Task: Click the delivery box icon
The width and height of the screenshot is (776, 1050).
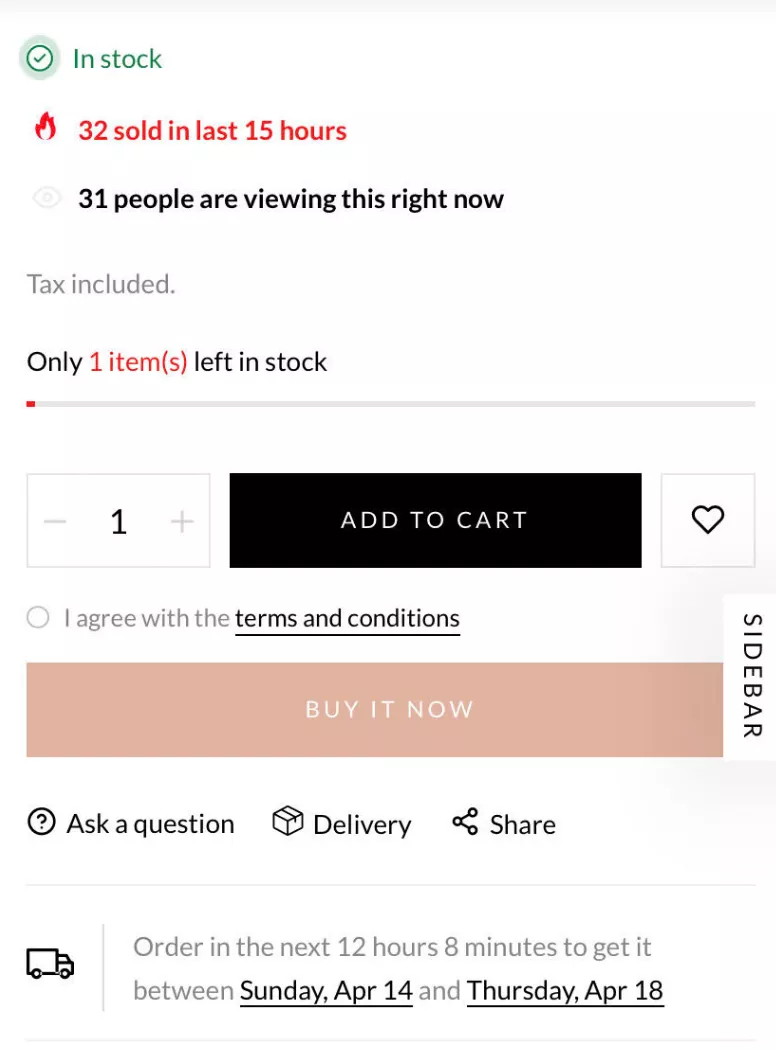Action: click(288, 823)
